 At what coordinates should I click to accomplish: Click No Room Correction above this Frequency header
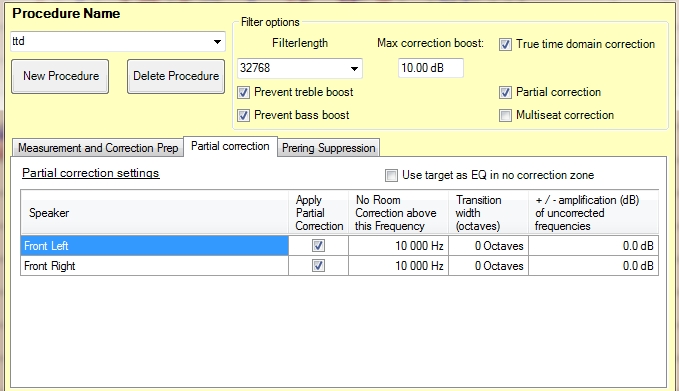tap(398, 213)
